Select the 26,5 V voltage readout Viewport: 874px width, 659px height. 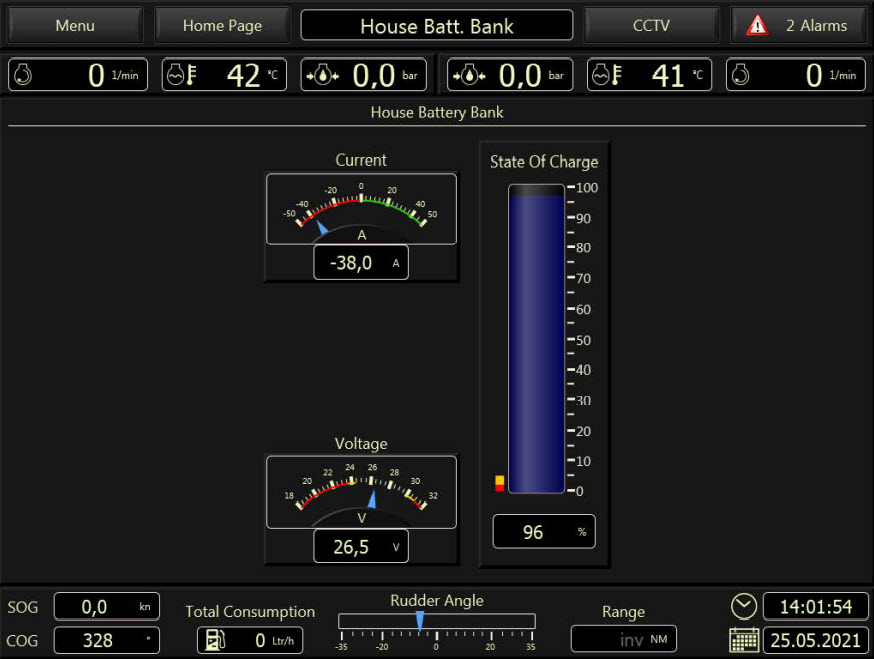click(360, 547)
